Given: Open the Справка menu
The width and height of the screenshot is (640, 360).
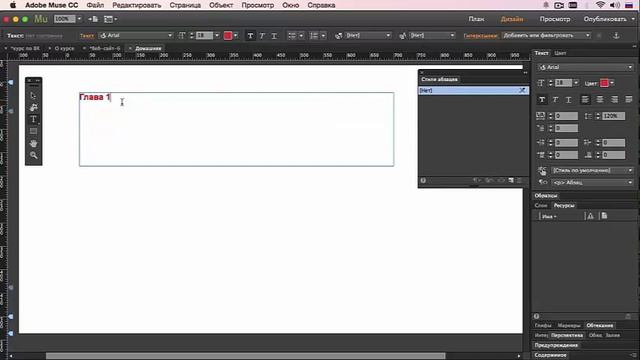Looking at the screenshot, I should [x=321, y=5].
